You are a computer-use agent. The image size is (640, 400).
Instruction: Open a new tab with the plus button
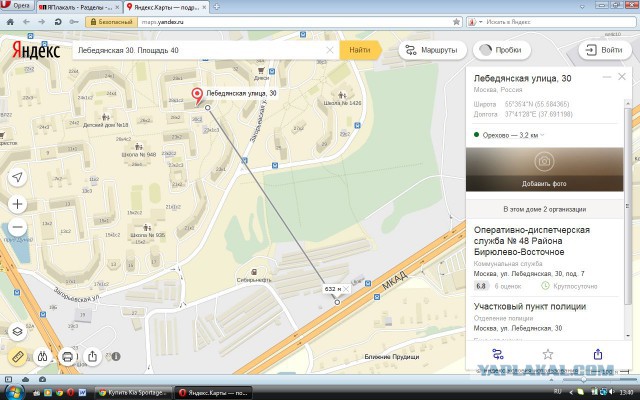coord(216,7)
